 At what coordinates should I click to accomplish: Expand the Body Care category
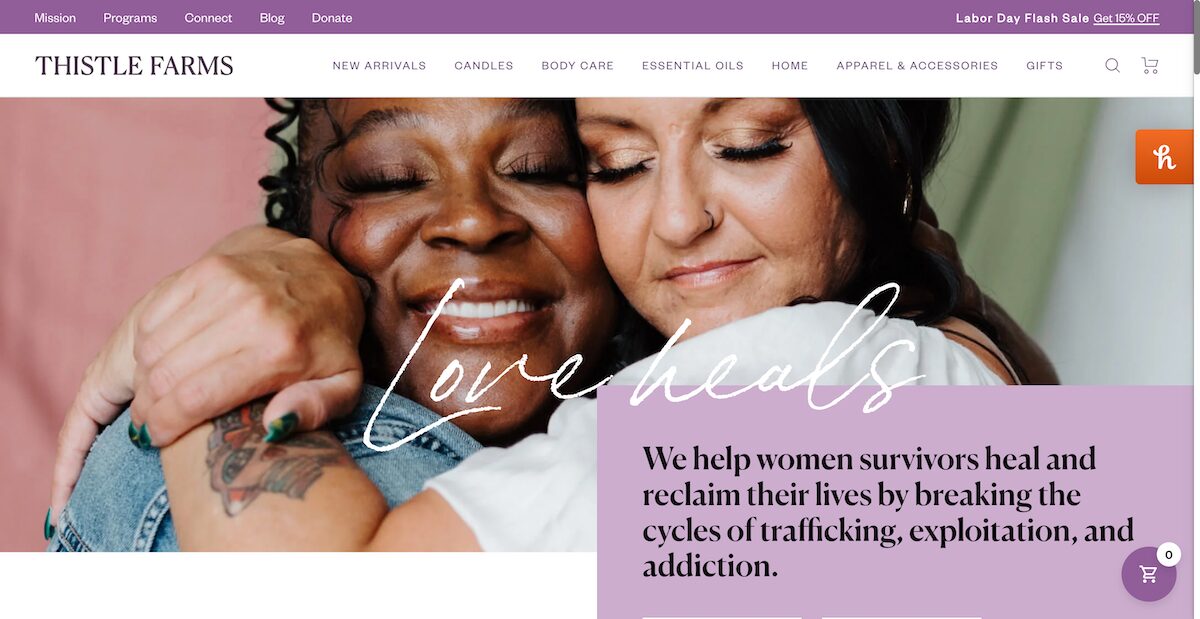tap(578, 66)
